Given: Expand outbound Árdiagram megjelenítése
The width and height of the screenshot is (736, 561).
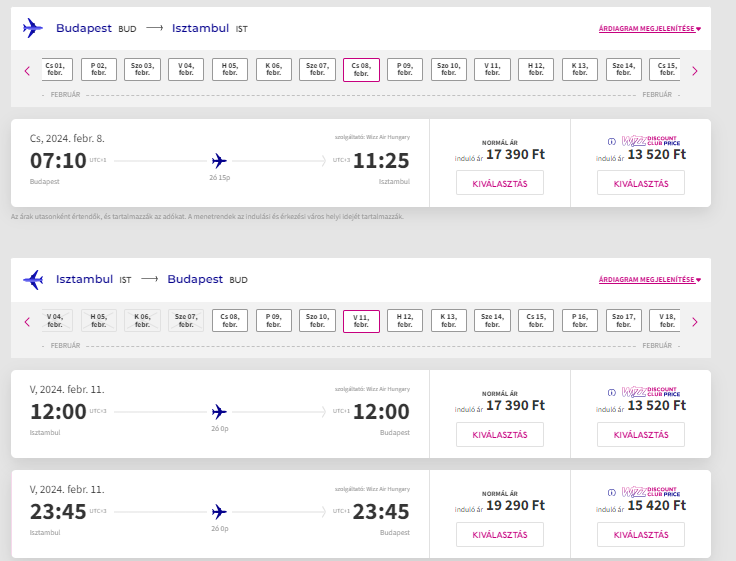Looking at the screenshot, I should [649, 29].
